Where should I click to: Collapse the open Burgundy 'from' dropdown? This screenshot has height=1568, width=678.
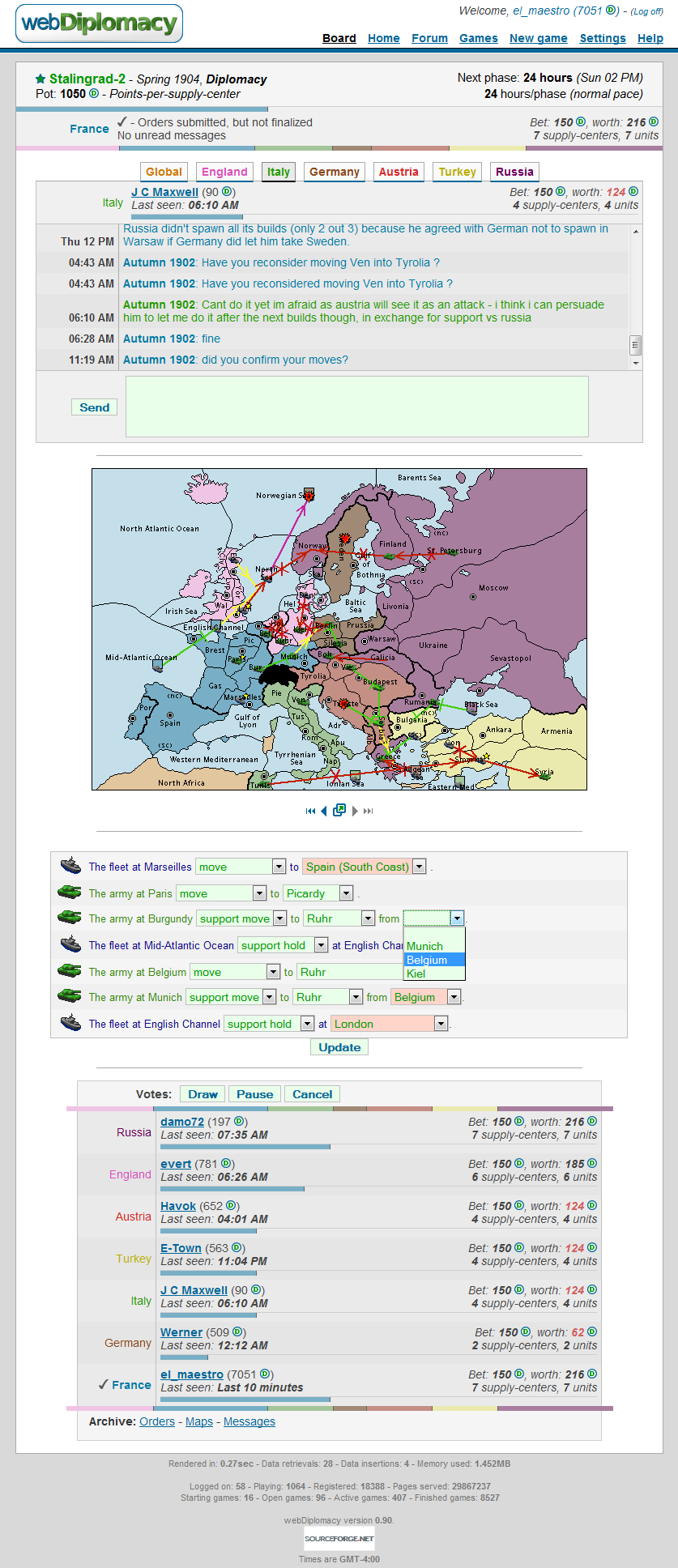458,918
